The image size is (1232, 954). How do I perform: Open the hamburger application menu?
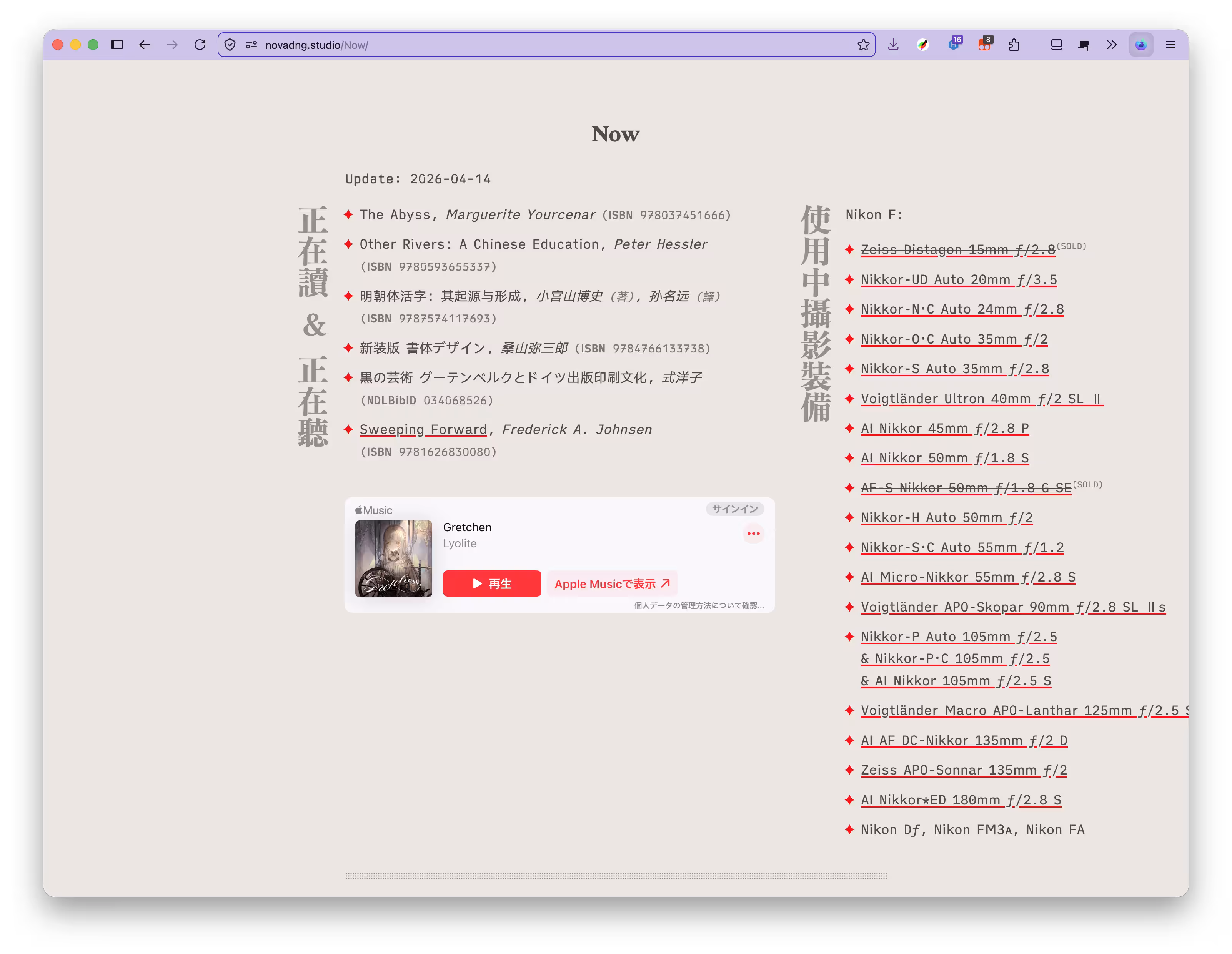1170,45
